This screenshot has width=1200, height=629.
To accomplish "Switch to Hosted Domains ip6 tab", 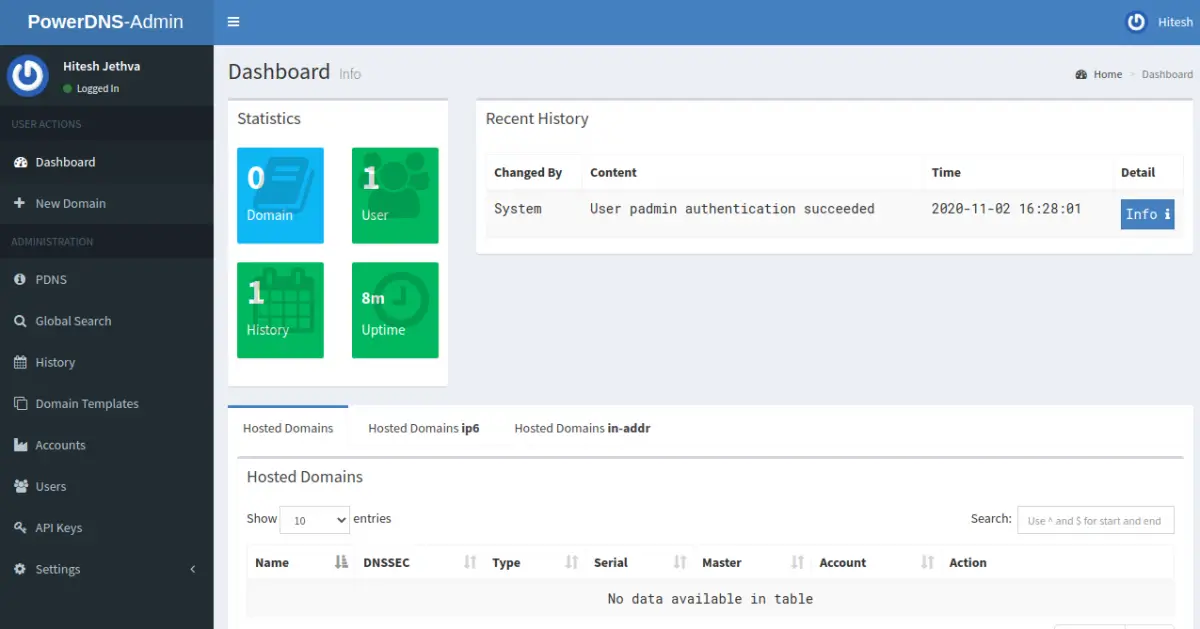I will click(x=423, y=427).
